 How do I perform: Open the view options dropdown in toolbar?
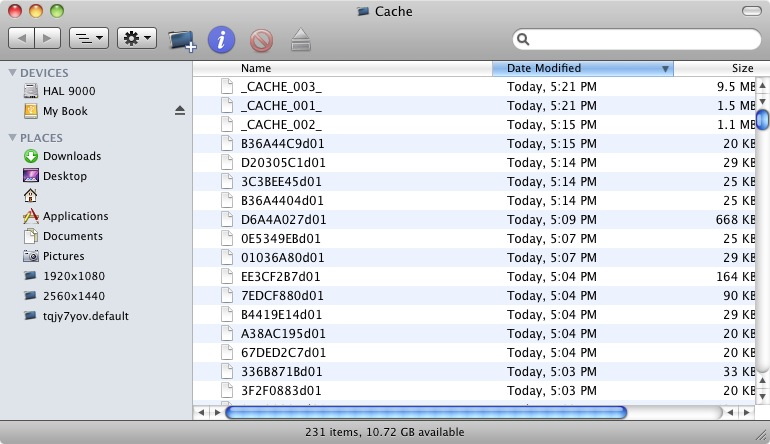pos(89,38)
